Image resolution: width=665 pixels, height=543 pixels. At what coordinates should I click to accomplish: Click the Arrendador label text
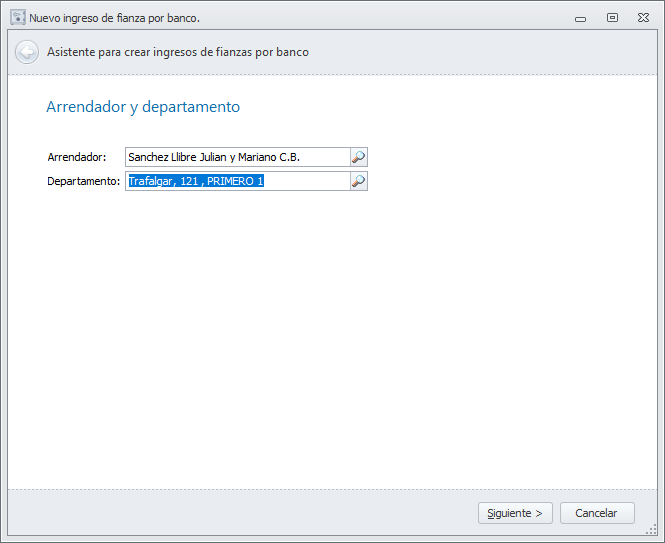[77, 157]
